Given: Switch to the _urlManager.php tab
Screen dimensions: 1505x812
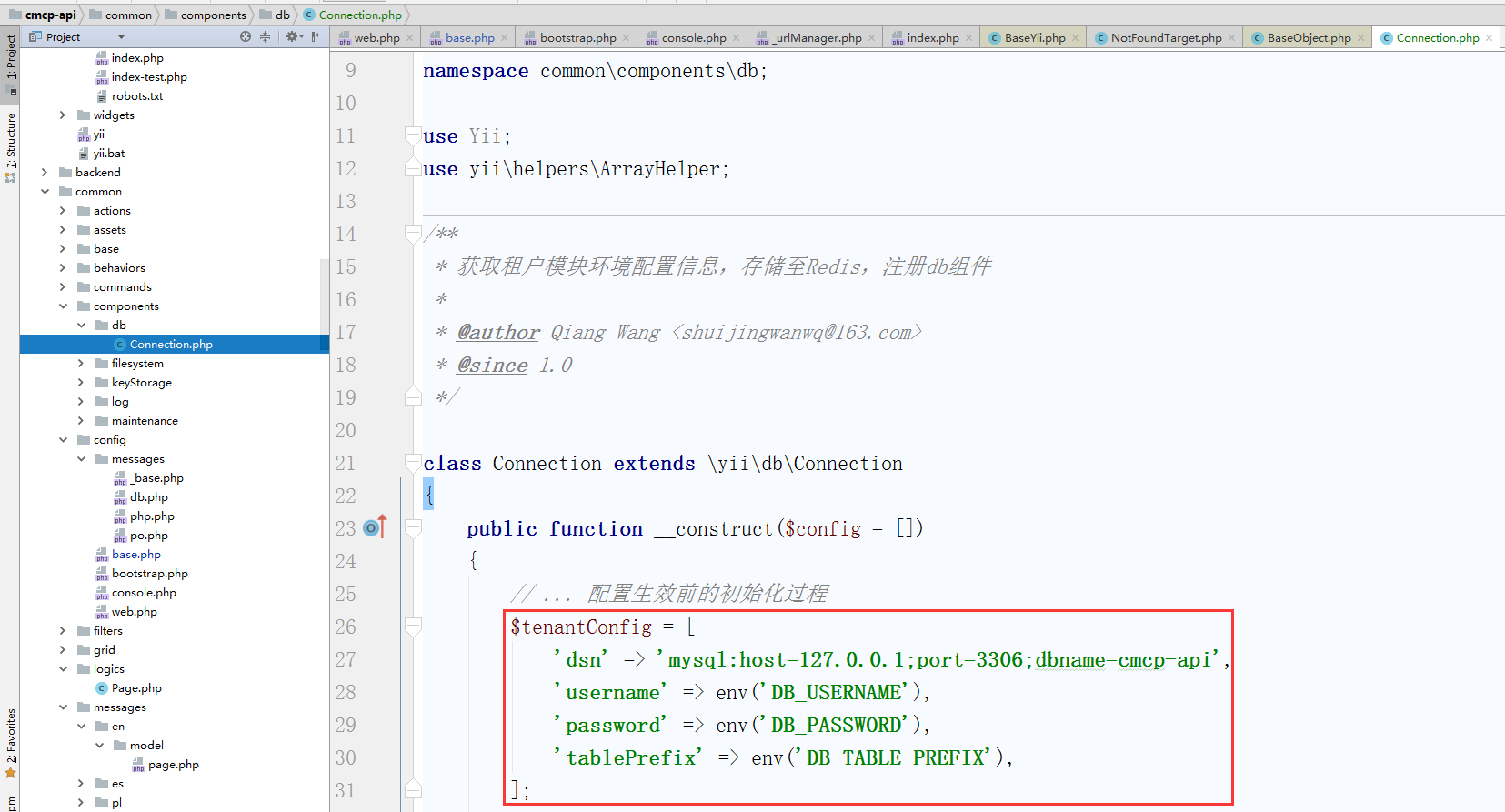Looking at the screenshot, I should [818, 38].
